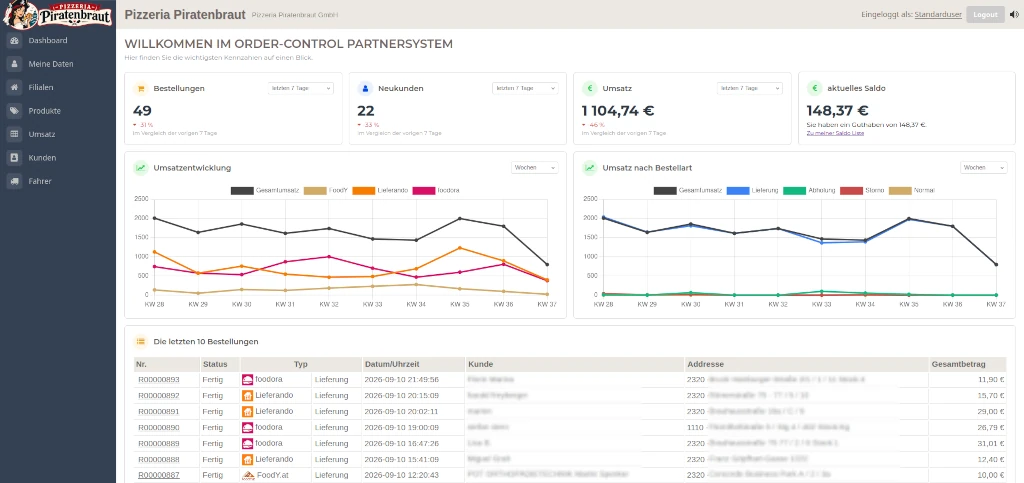This screenshot has height=483, width=1024.
Task: Click the Datum/Uhrzeit column header
Action: pyautogui.click(x=413, y=364)
